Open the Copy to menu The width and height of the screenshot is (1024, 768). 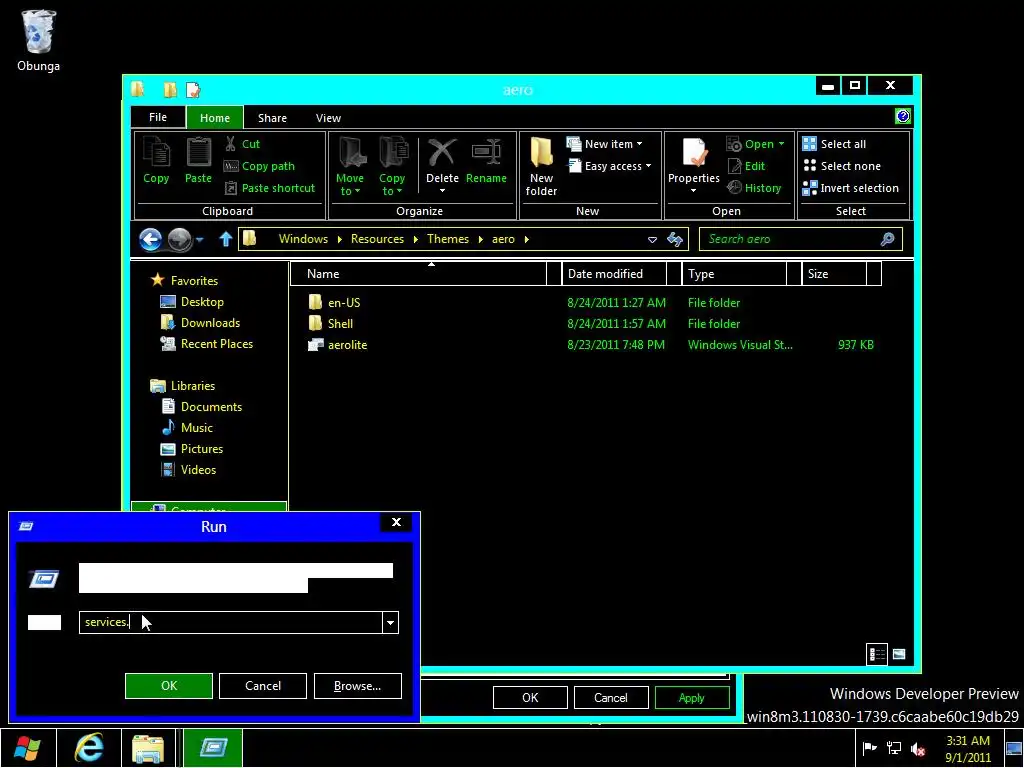pyautogui.click(x=392, y=167)
